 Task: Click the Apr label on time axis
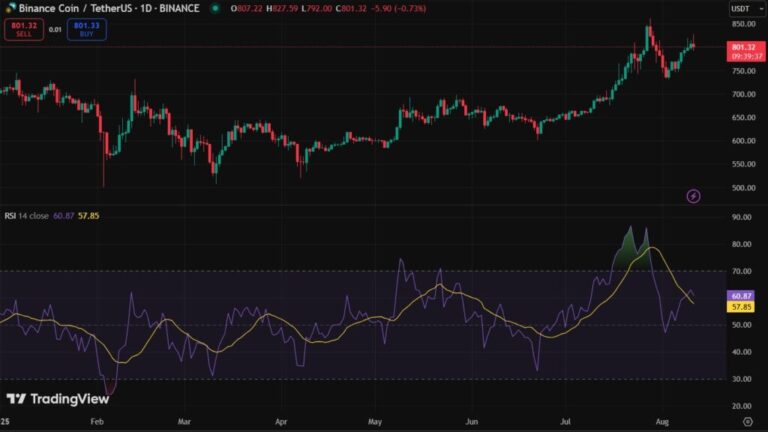click(281, 422)
